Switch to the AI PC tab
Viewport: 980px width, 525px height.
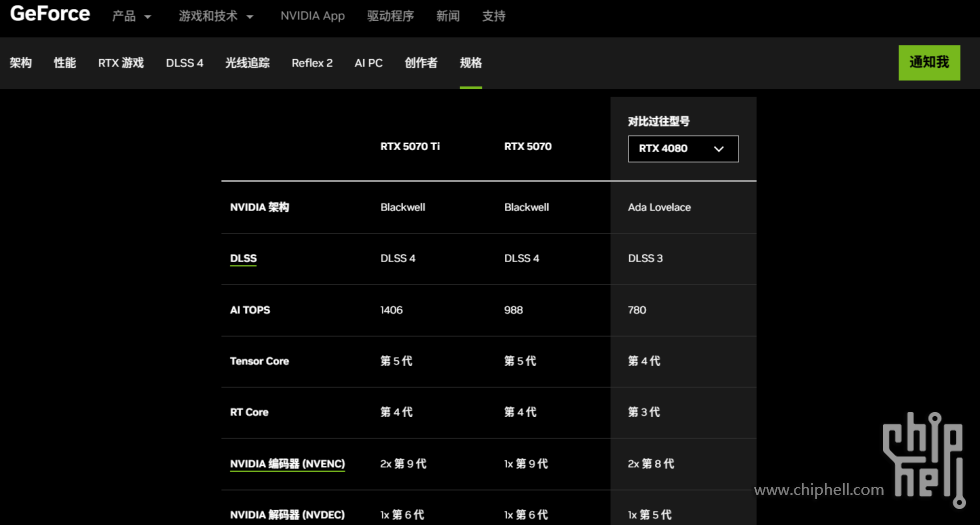point(369,62)
